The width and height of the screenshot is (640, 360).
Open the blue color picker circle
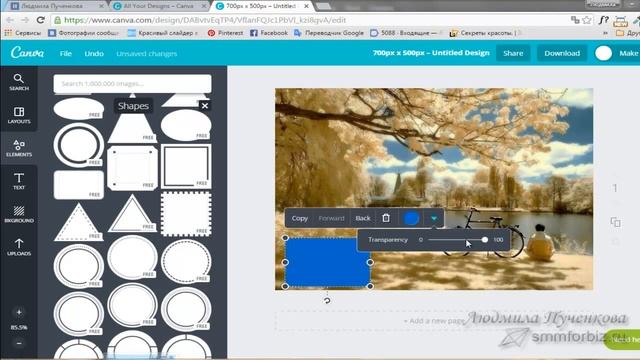click(411, 218)
